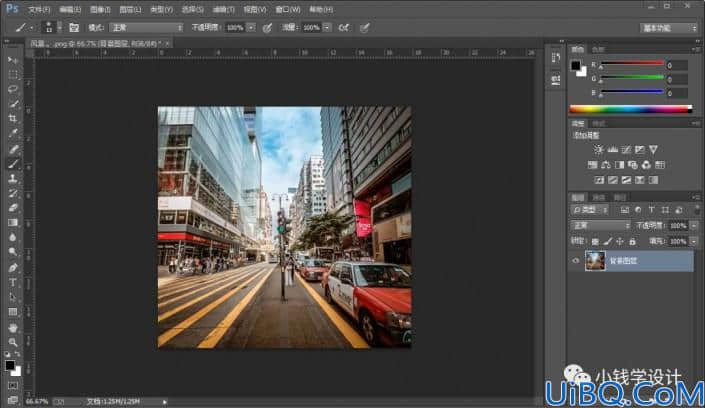705x408 pixels.
Task: Click the red R channel slider
Action: coord(632,65)
